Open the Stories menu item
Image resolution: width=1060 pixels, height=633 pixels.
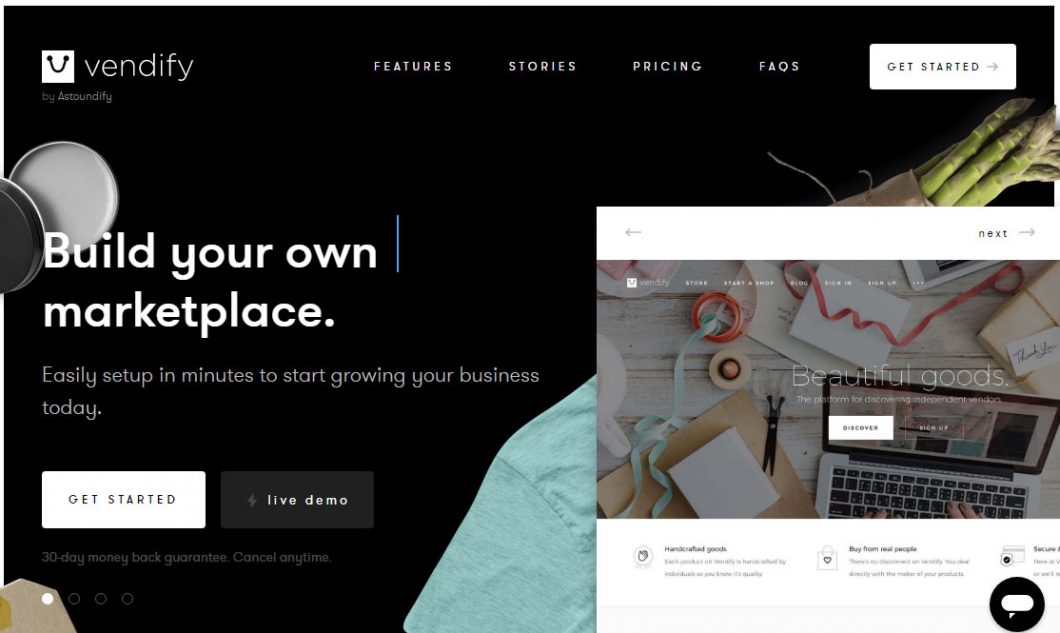543,66
